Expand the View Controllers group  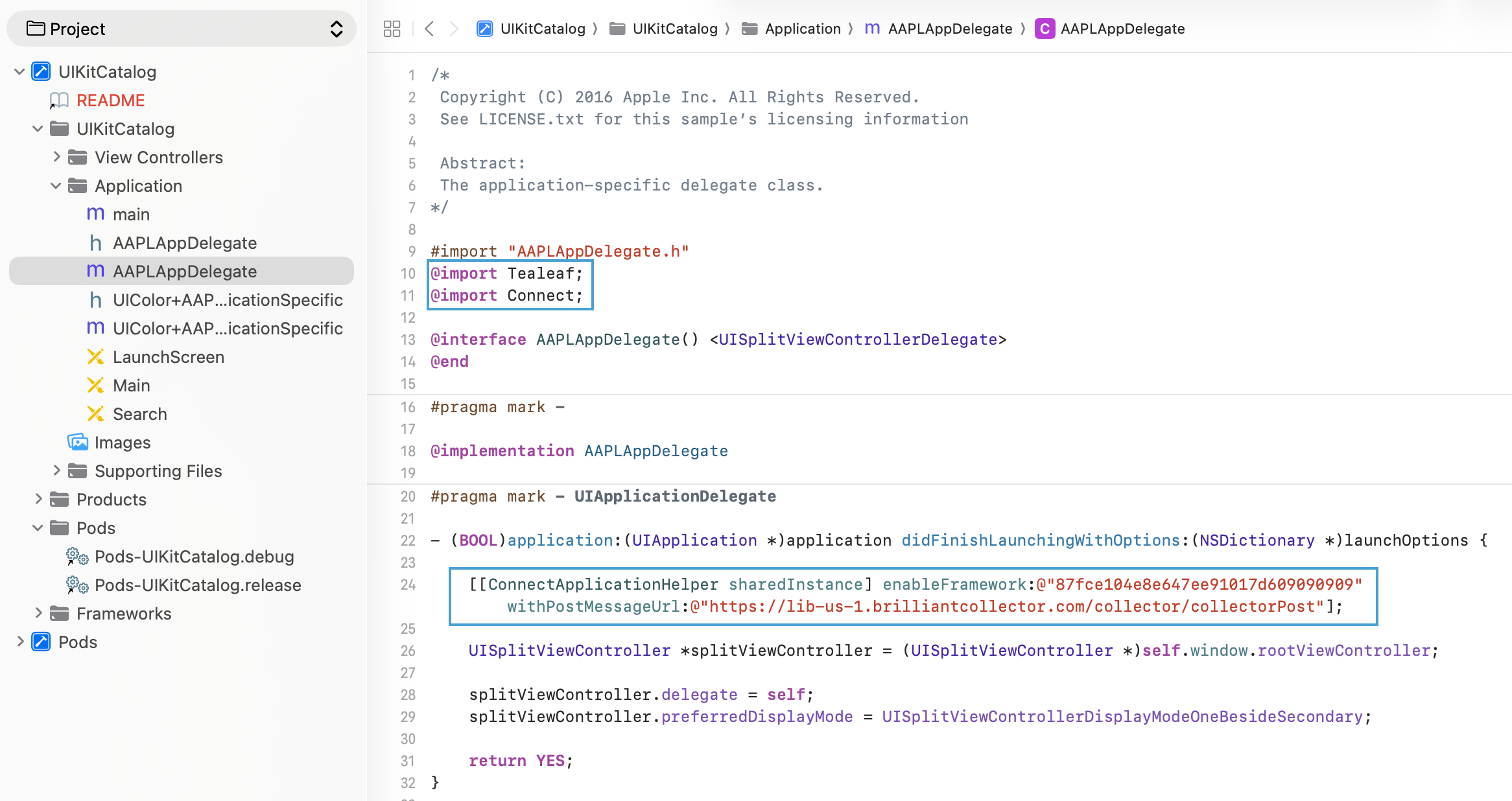tap(56, 157)
